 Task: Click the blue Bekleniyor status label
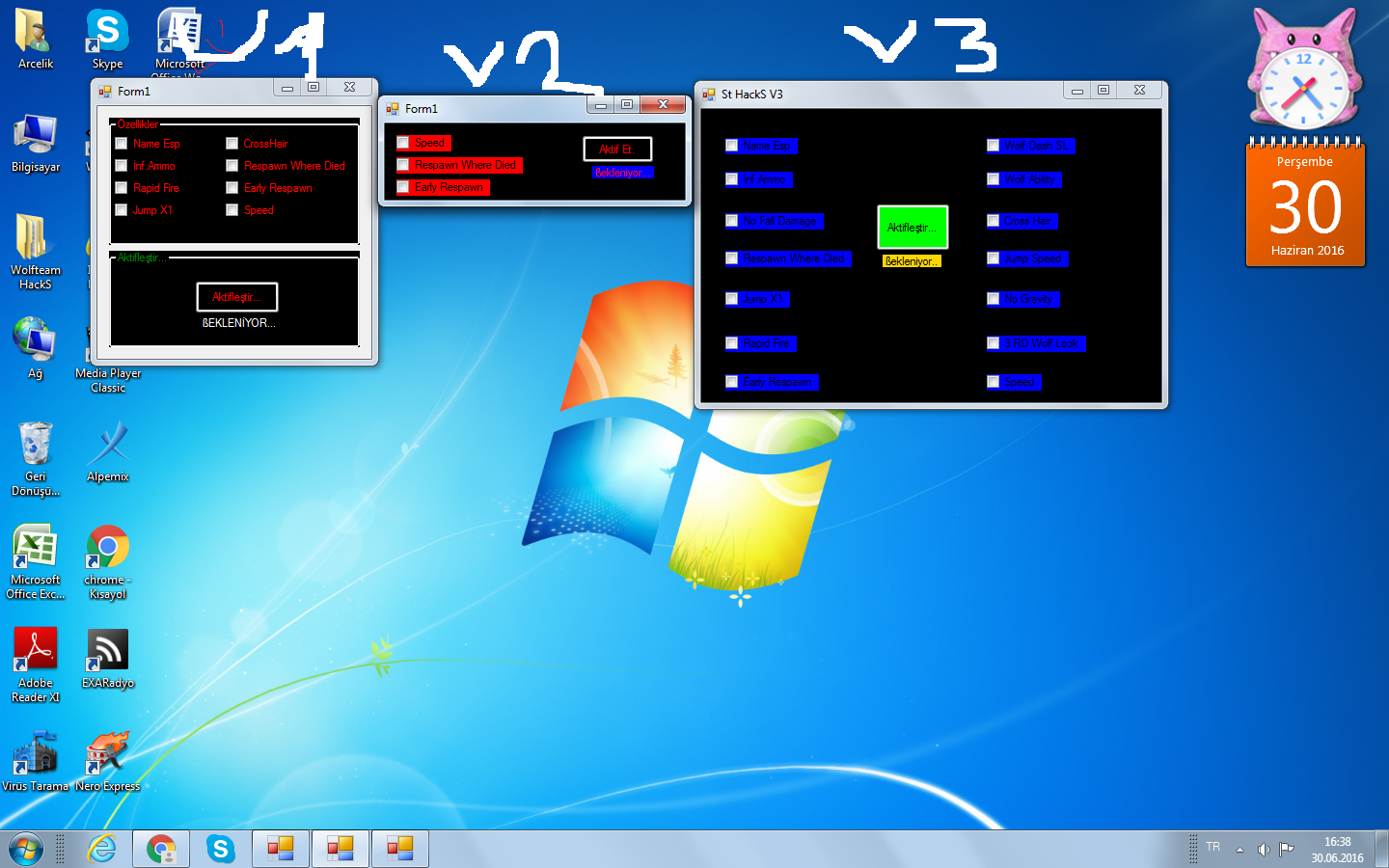pyautogui.click(x=622, y=173)
